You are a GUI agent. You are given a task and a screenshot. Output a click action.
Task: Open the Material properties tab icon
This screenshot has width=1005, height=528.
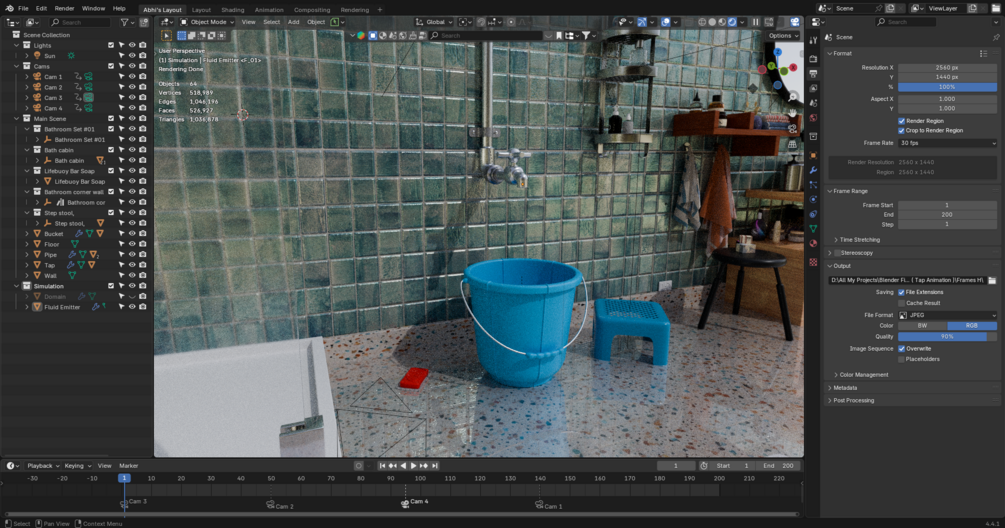tap(813, 243)
